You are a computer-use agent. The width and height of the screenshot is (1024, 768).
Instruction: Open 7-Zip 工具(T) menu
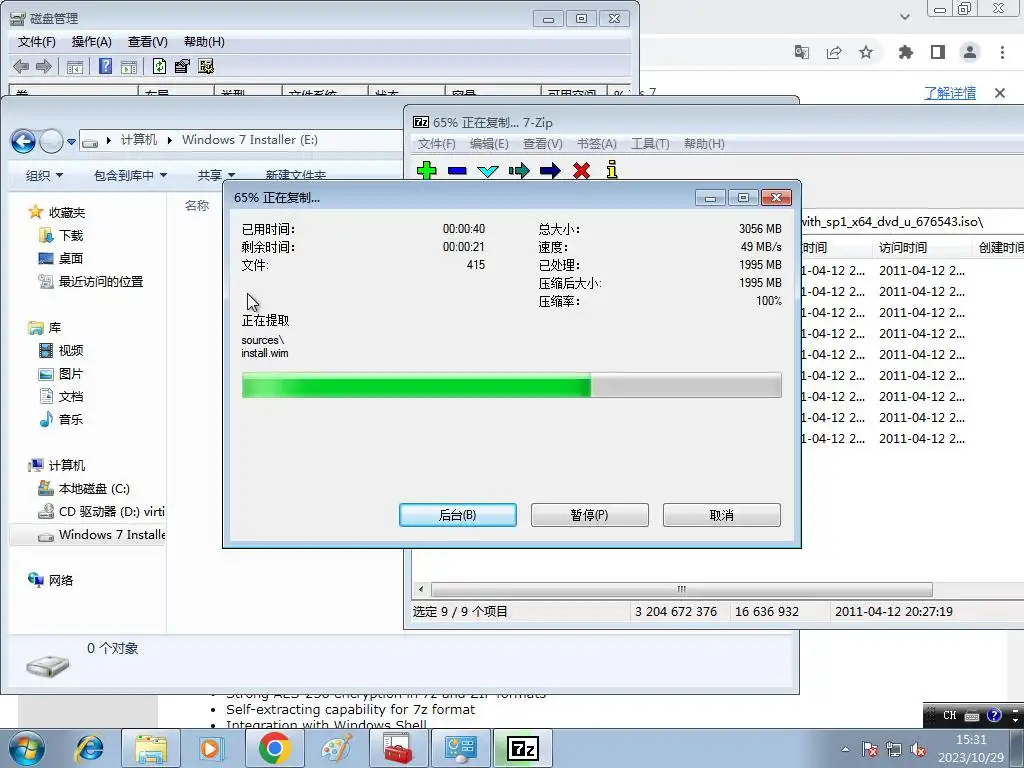click(x=650, y=144)
